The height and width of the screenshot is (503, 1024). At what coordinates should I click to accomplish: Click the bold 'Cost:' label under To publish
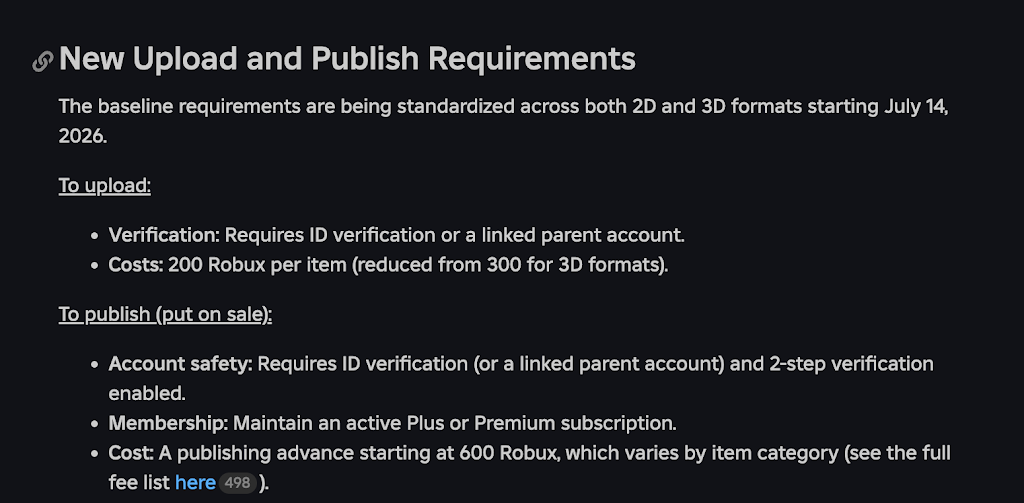[131, 453]
